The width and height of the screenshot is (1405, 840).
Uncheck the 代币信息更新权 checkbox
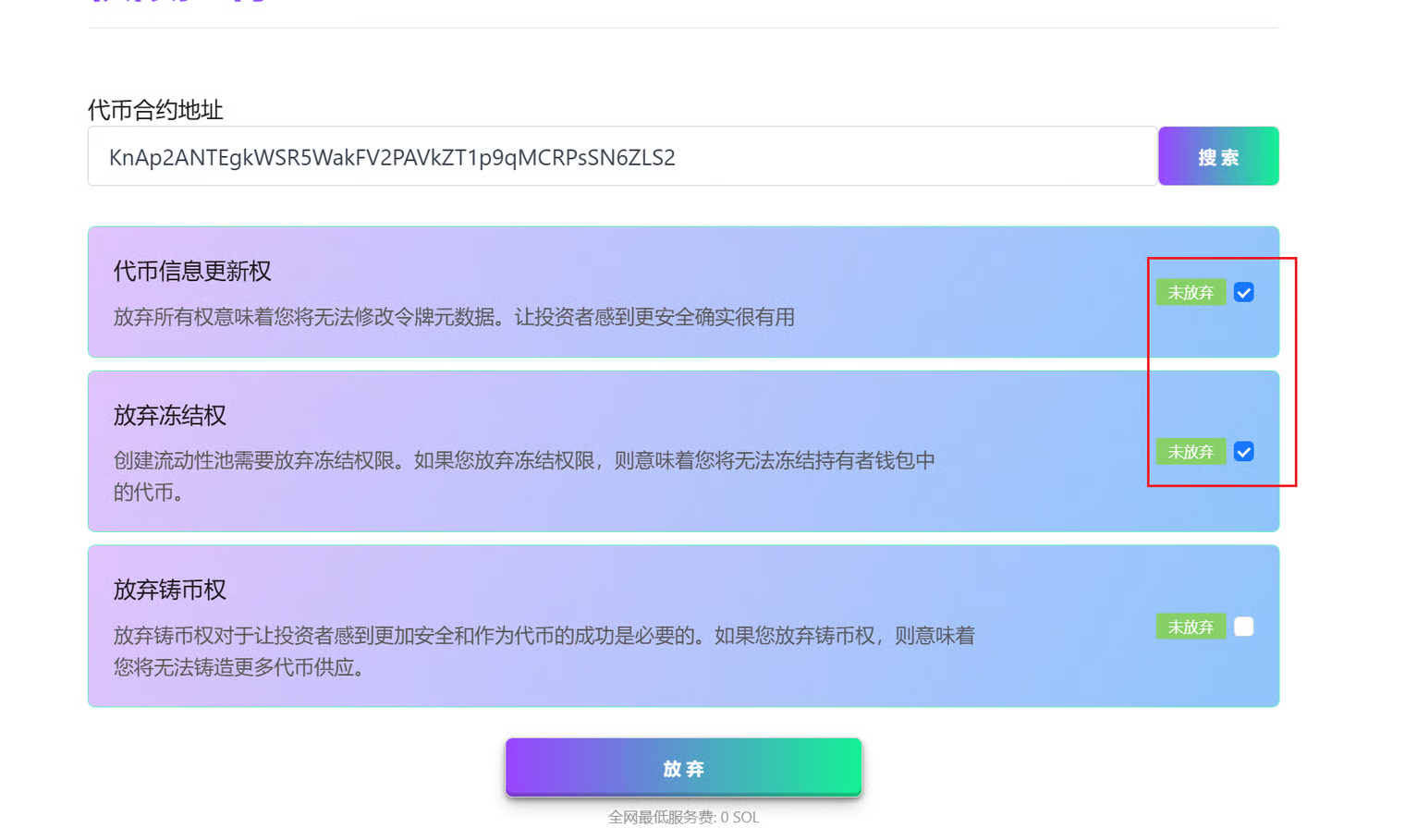coord(1243,293)
